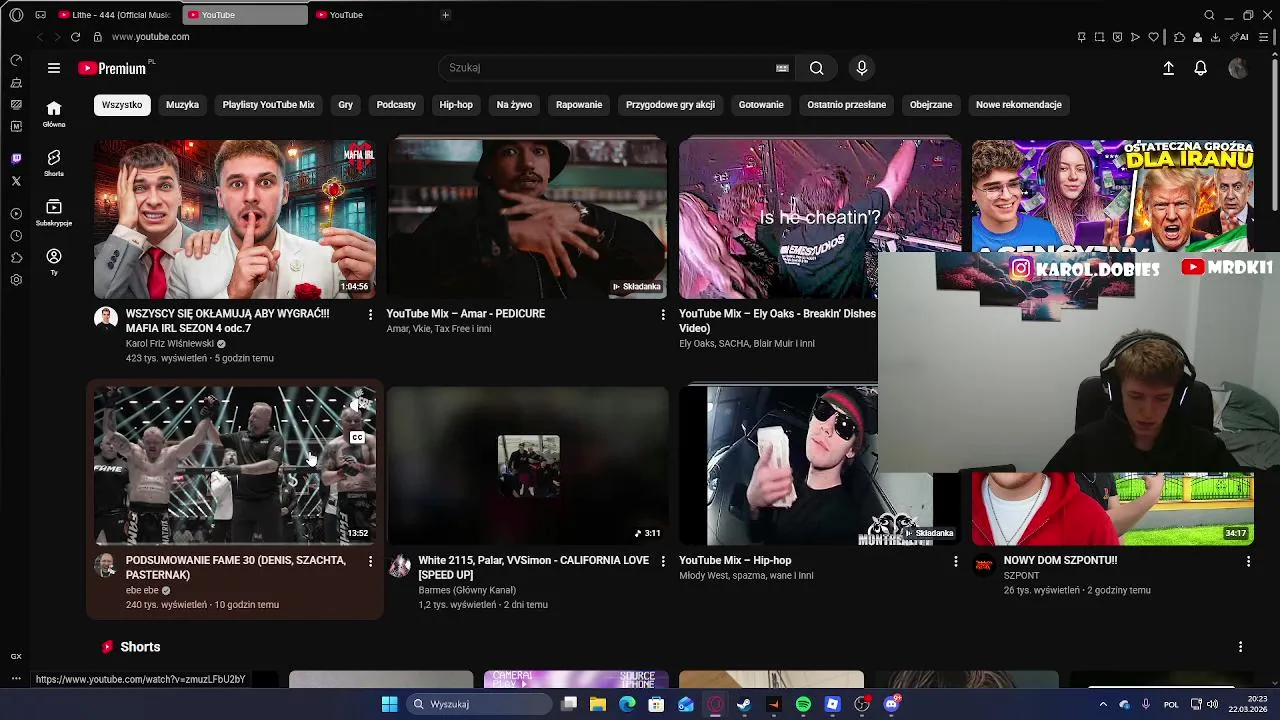Open Steam from the Windows taskbar
The height and width of the screenshot is (720, 1280).
[x=744, y=704]
